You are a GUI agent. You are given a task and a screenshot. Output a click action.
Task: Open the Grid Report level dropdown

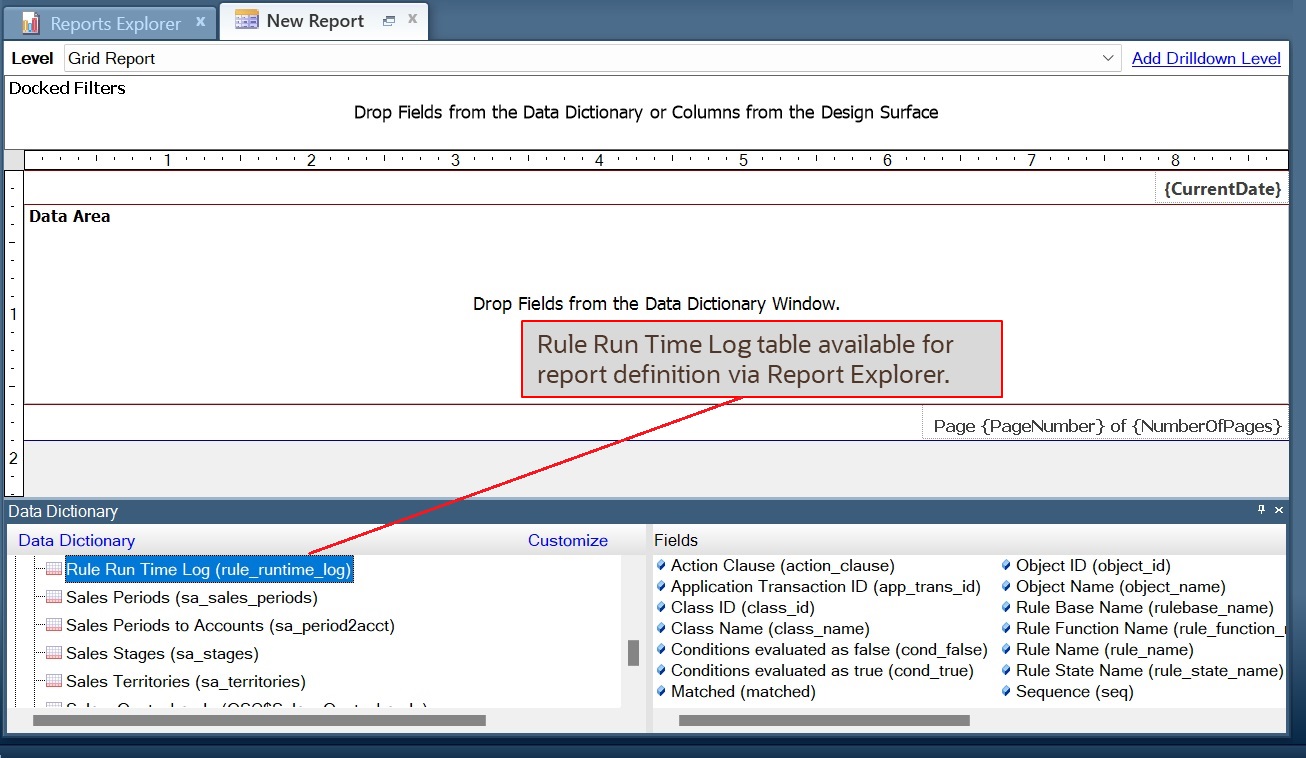coord(1108,58)
